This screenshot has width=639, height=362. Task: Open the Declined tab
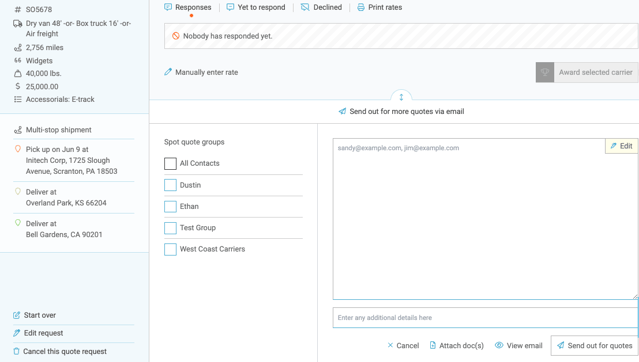click(x=321, y=7)
